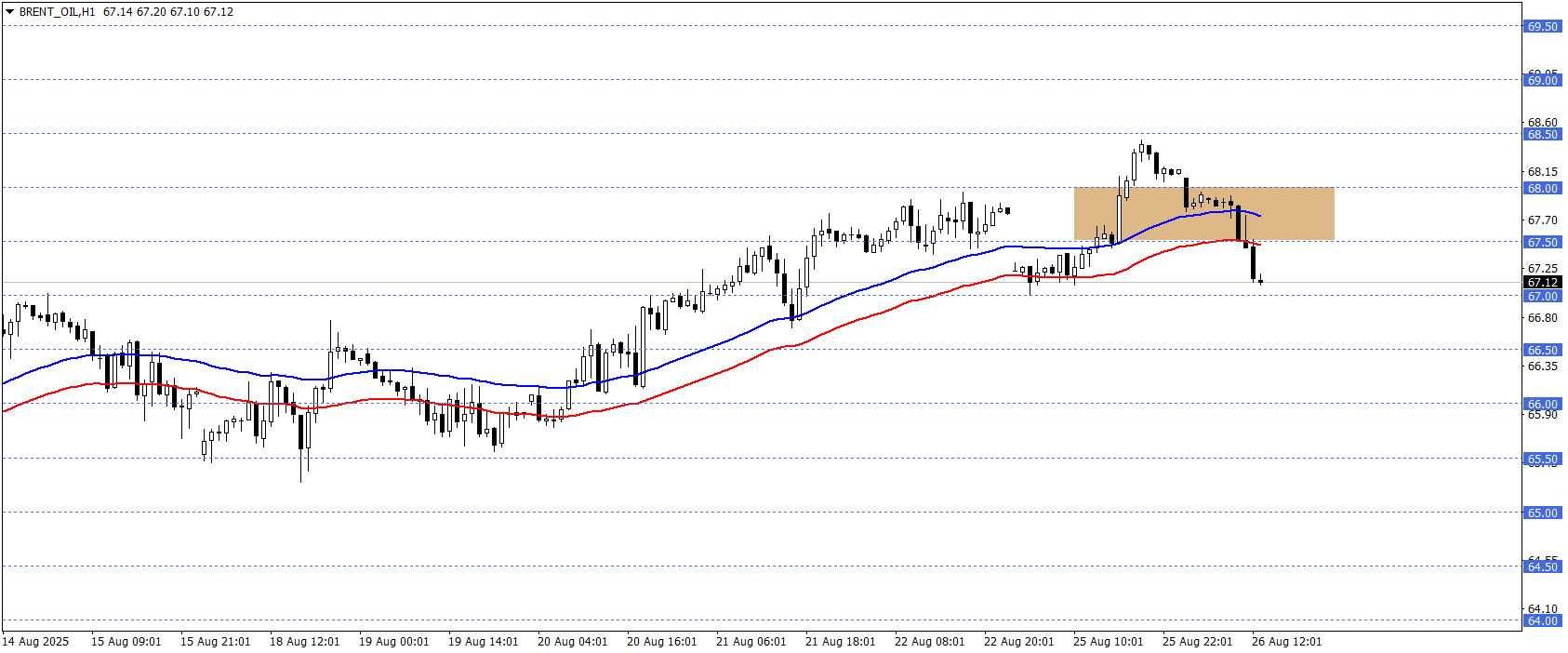Click the 68.15 price scale value
The image size is (1568, 653).
pos(1543,171)
